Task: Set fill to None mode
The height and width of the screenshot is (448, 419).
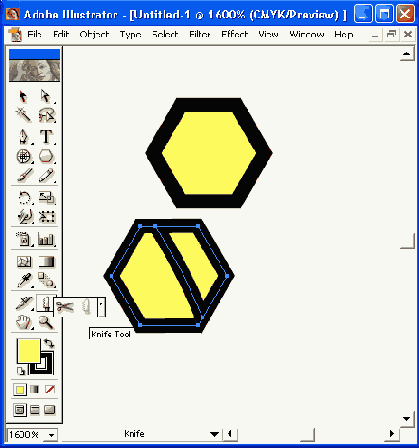Action: click(50, 389)
